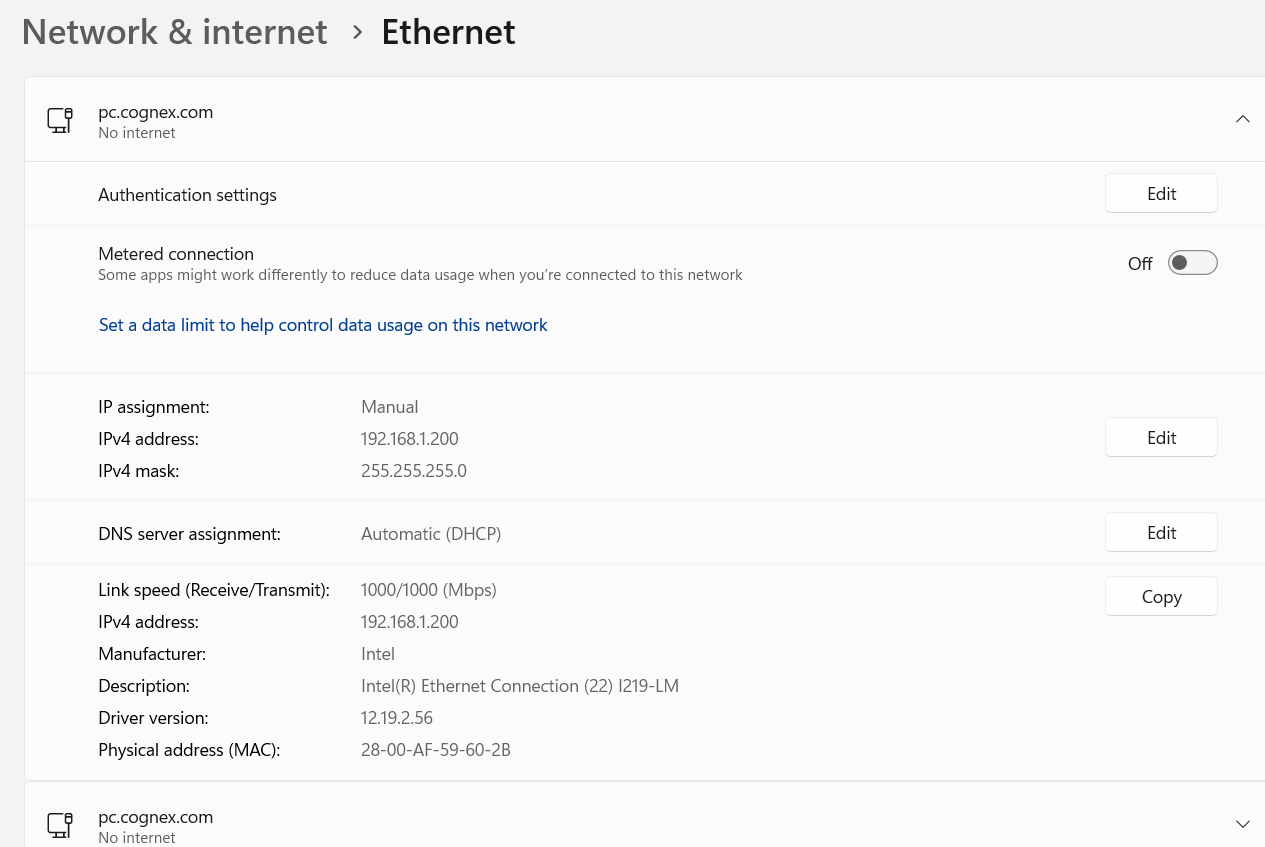
Task: Click the Authentication settings label
Action: pyautogui.click(x=187, y=195)
